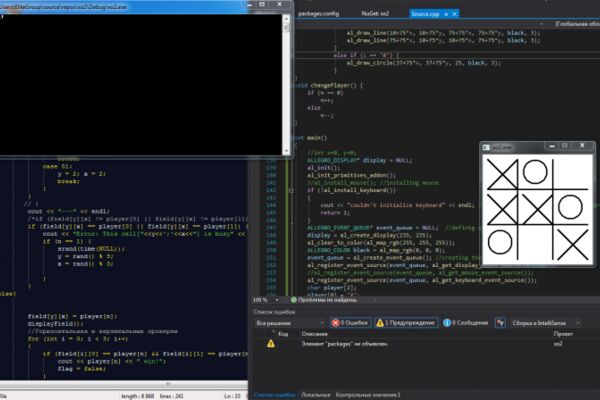Click the up arrow of console window scrollbar
The height and width of the screenshot is (400, 600).
(x=286, y=18)
